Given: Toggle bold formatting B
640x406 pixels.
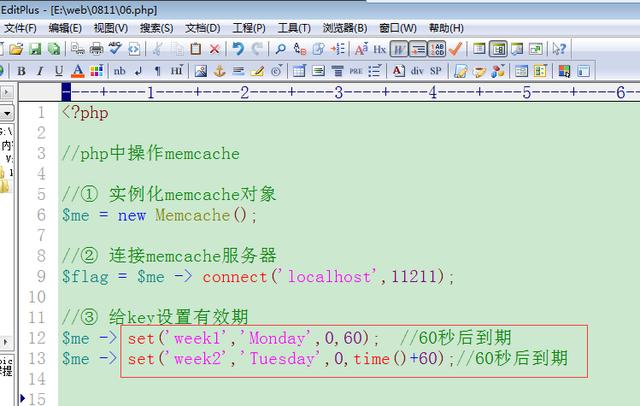Looking at the screenshot, I should [x=22, y=71].
